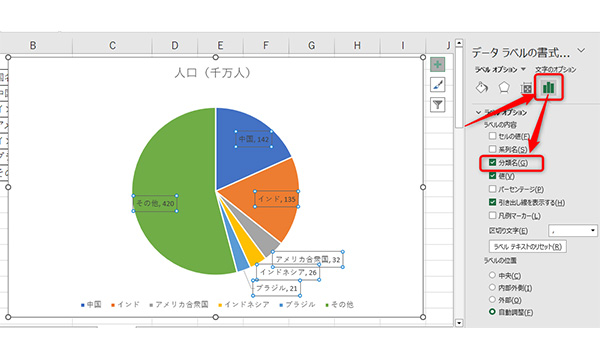Click the vertical scrollbar up arrow
This screenshot has width=600, height=360.
click(459, 43)
